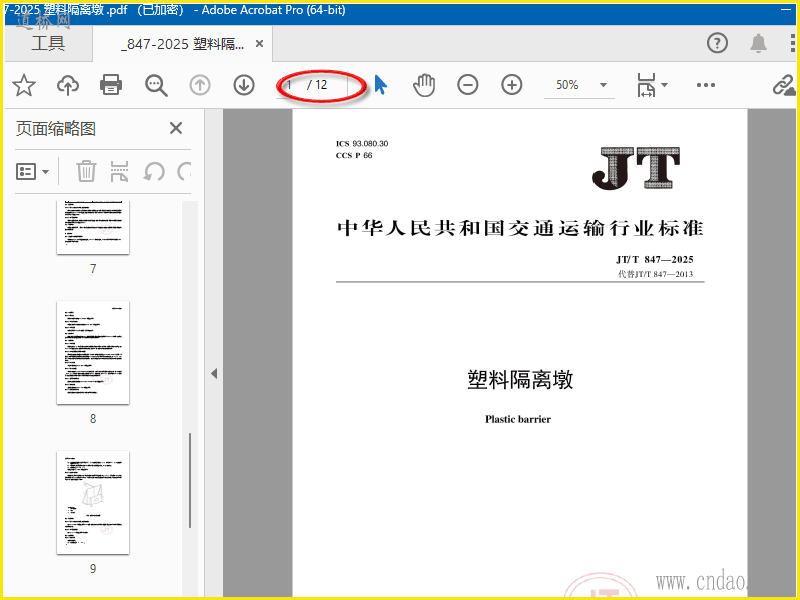Click the CCS P 66 text
Screen dimensions: 800x600
click(x=354, y=155)
